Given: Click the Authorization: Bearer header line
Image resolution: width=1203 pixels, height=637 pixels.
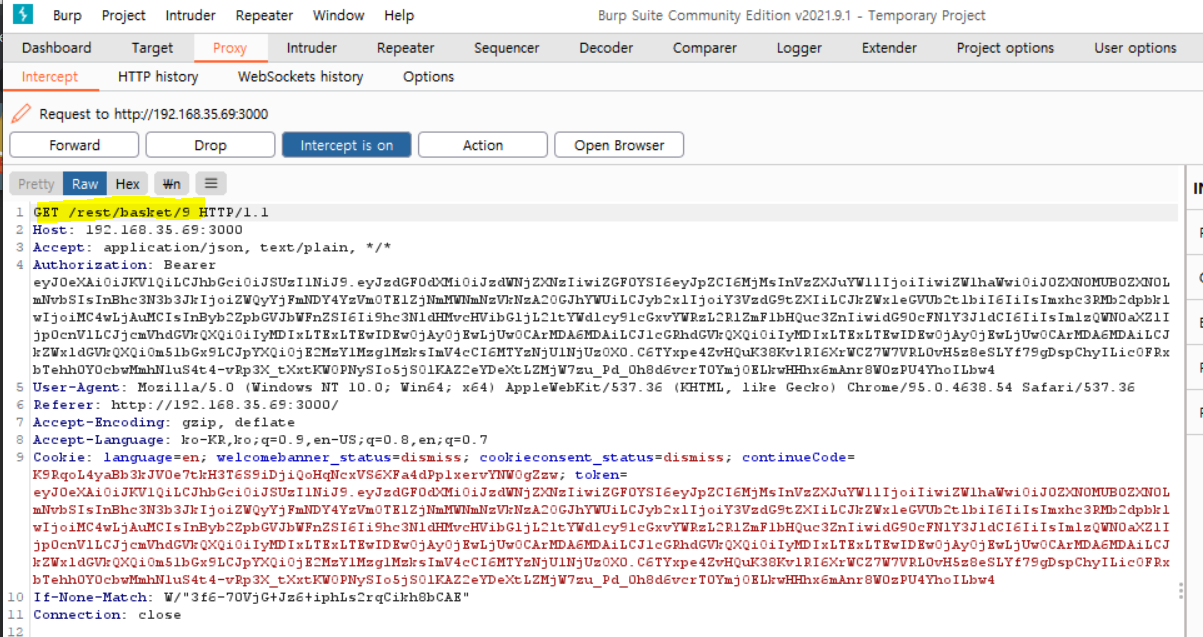Looking at the screenshot, I should point(124,265).
